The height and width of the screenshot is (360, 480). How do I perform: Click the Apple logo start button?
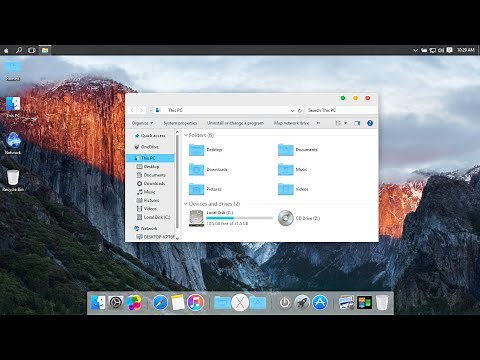point(6,50)
